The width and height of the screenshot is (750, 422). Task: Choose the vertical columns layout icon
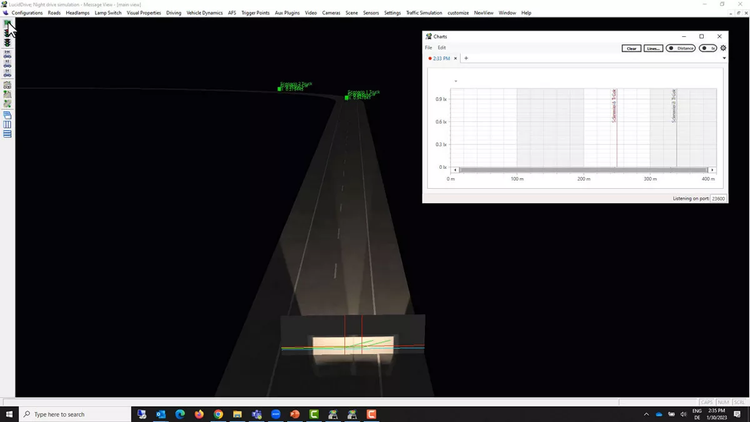(x=7, y=125)
